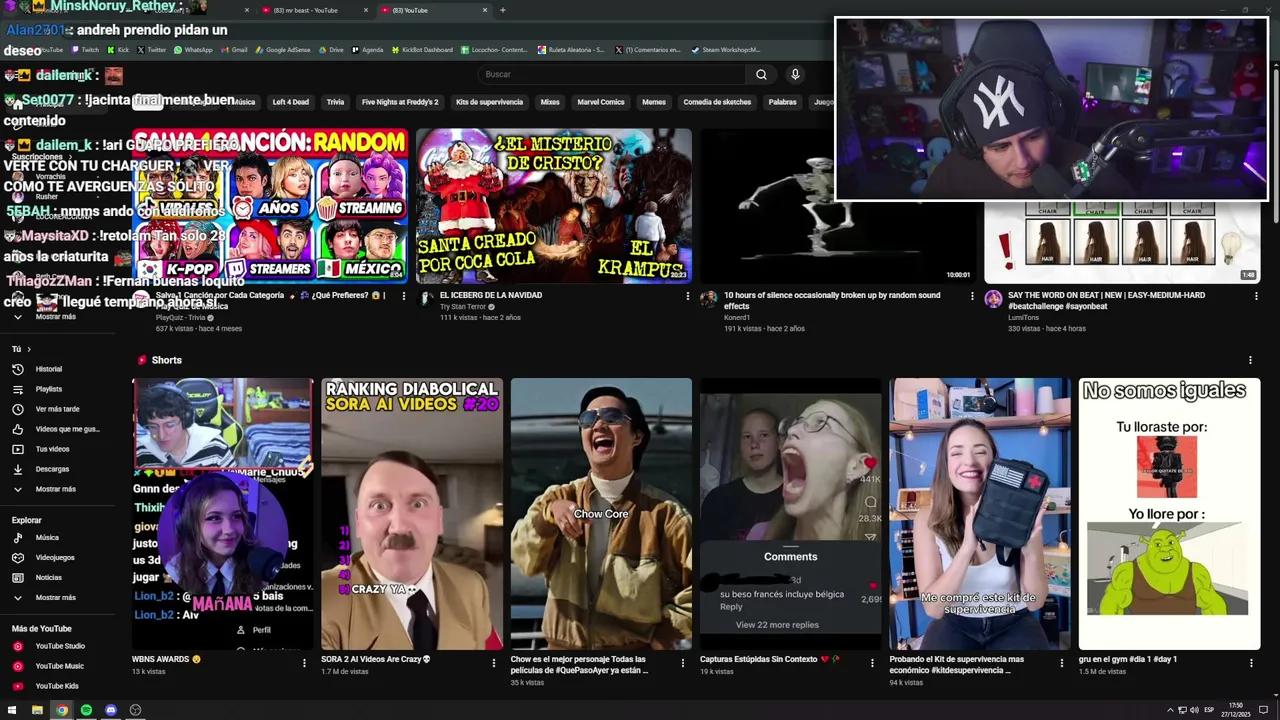1280x720 pixels.
Task: Play Chow Core short thumbnail
Action: pyautogui.click(x=601, y=514)
